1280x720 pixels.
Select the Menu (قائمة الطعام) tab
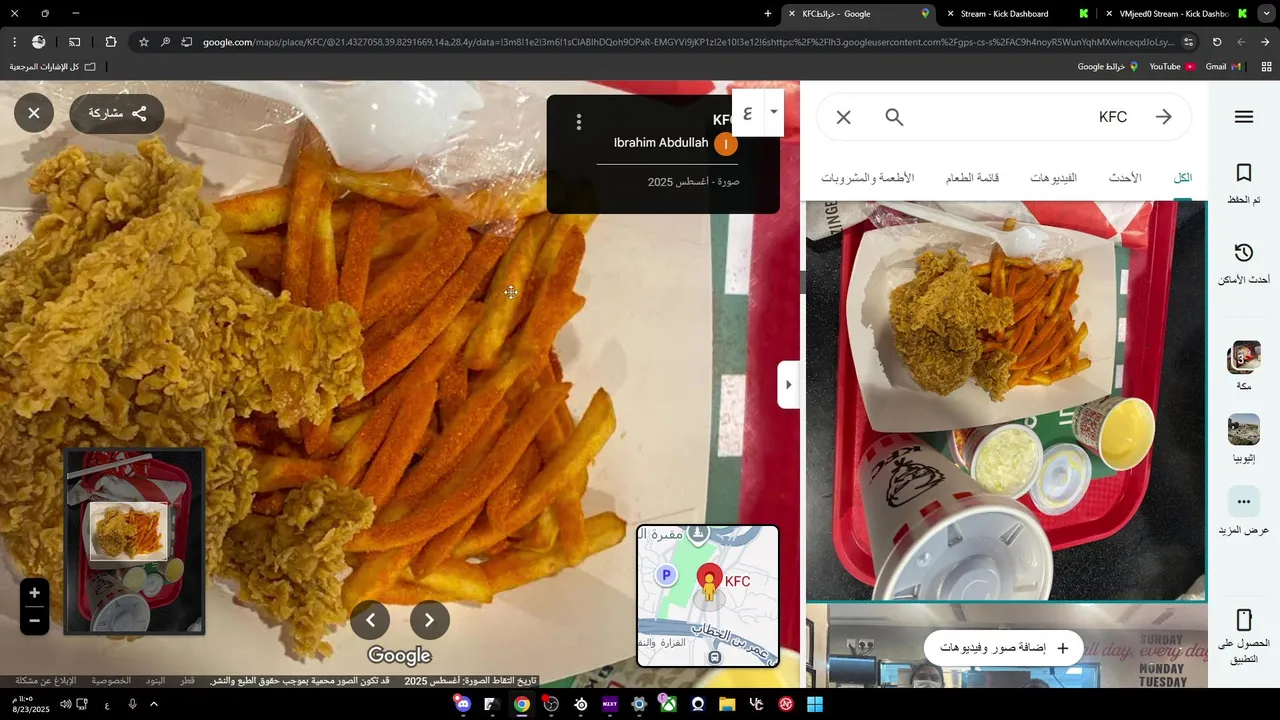tap(973, 178)
